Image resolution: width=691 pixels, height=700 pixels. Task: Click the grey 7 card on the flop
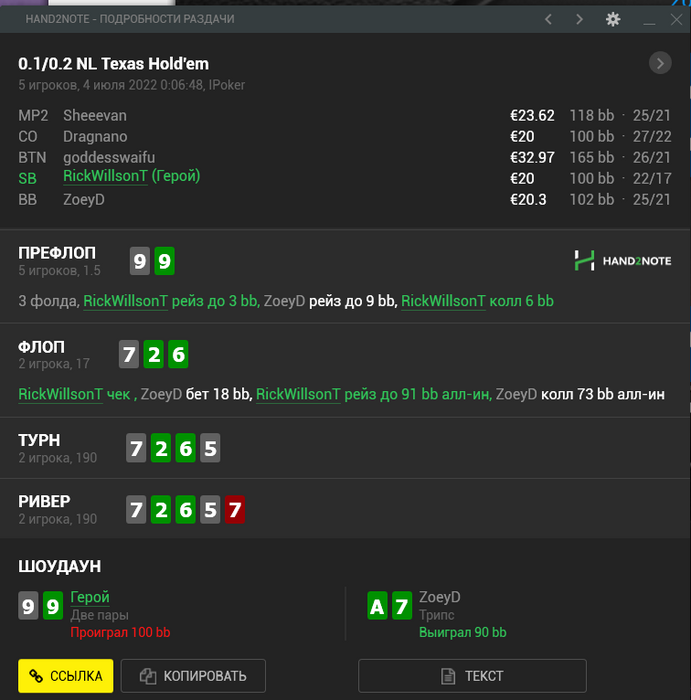[129, 354]
